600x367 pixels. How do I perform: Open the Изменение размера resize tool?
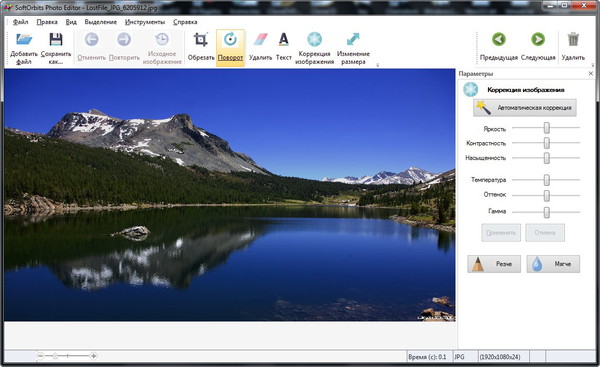pyautogui.click(x=353, y=39)
